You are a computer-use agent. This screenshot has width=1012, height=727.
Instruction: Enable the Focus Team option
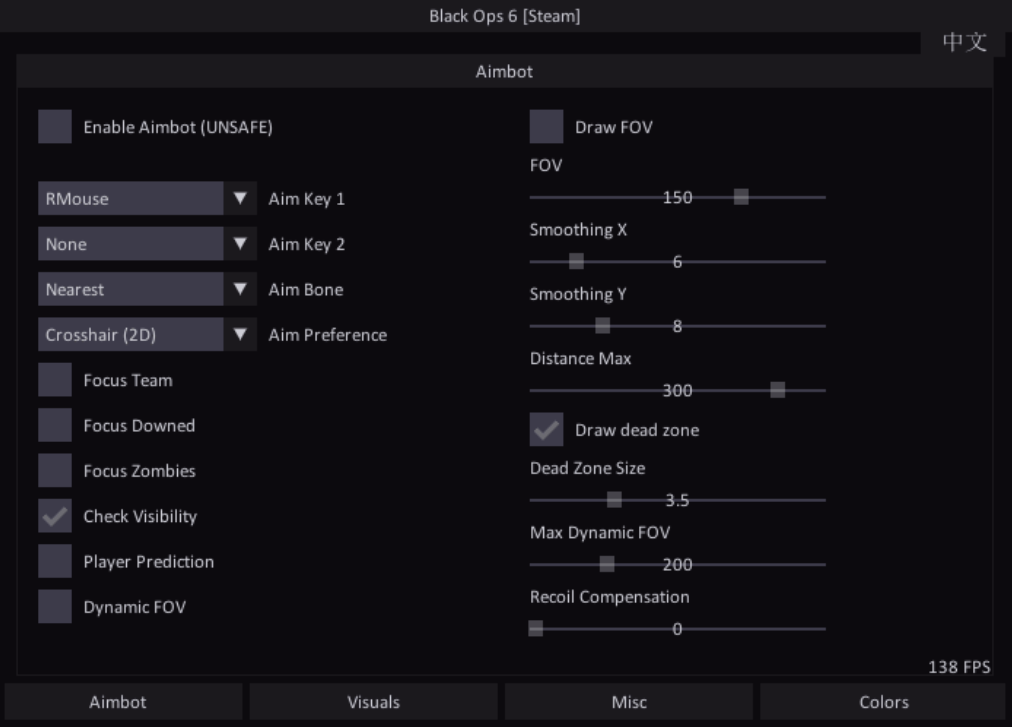click(55, 380)
